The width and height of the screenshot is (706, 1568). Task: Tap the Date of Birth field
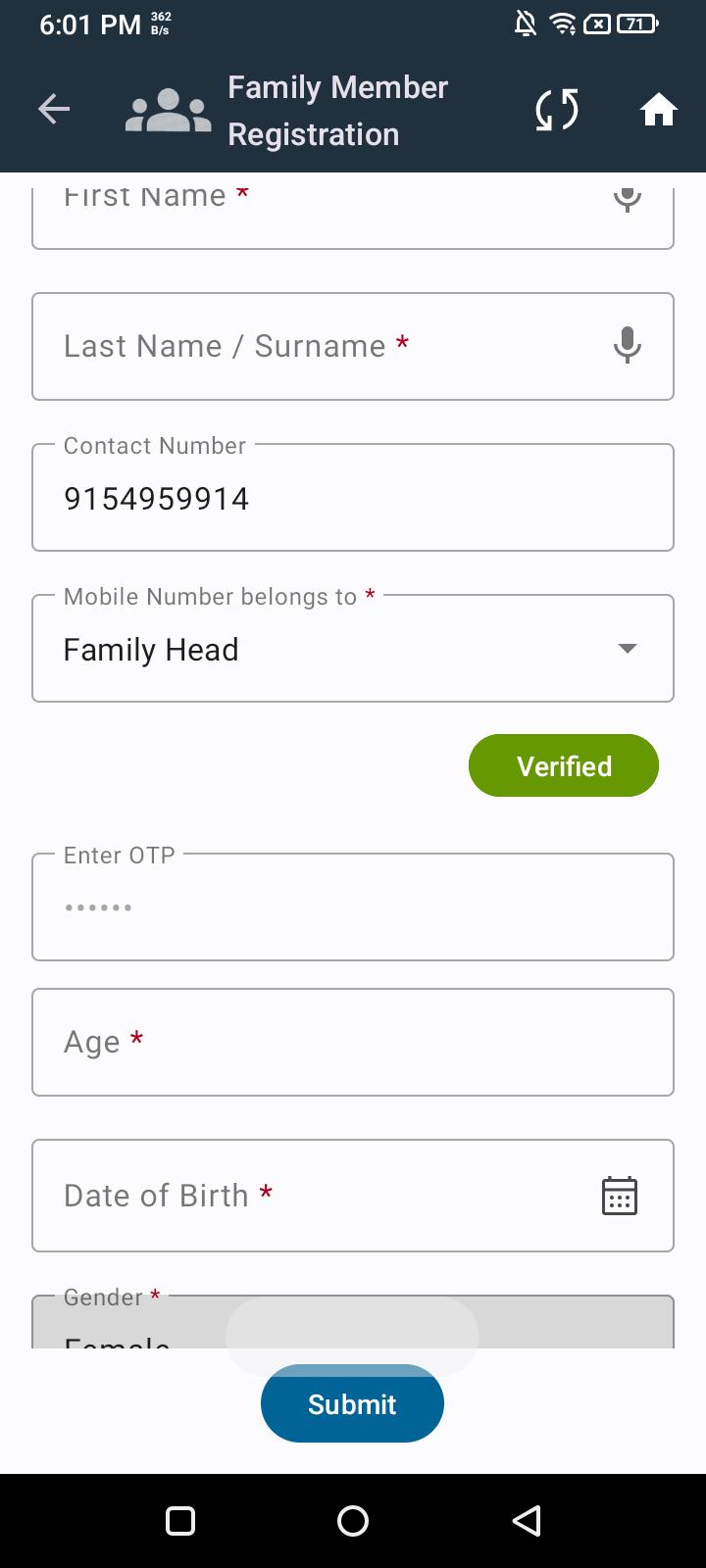353,1196
